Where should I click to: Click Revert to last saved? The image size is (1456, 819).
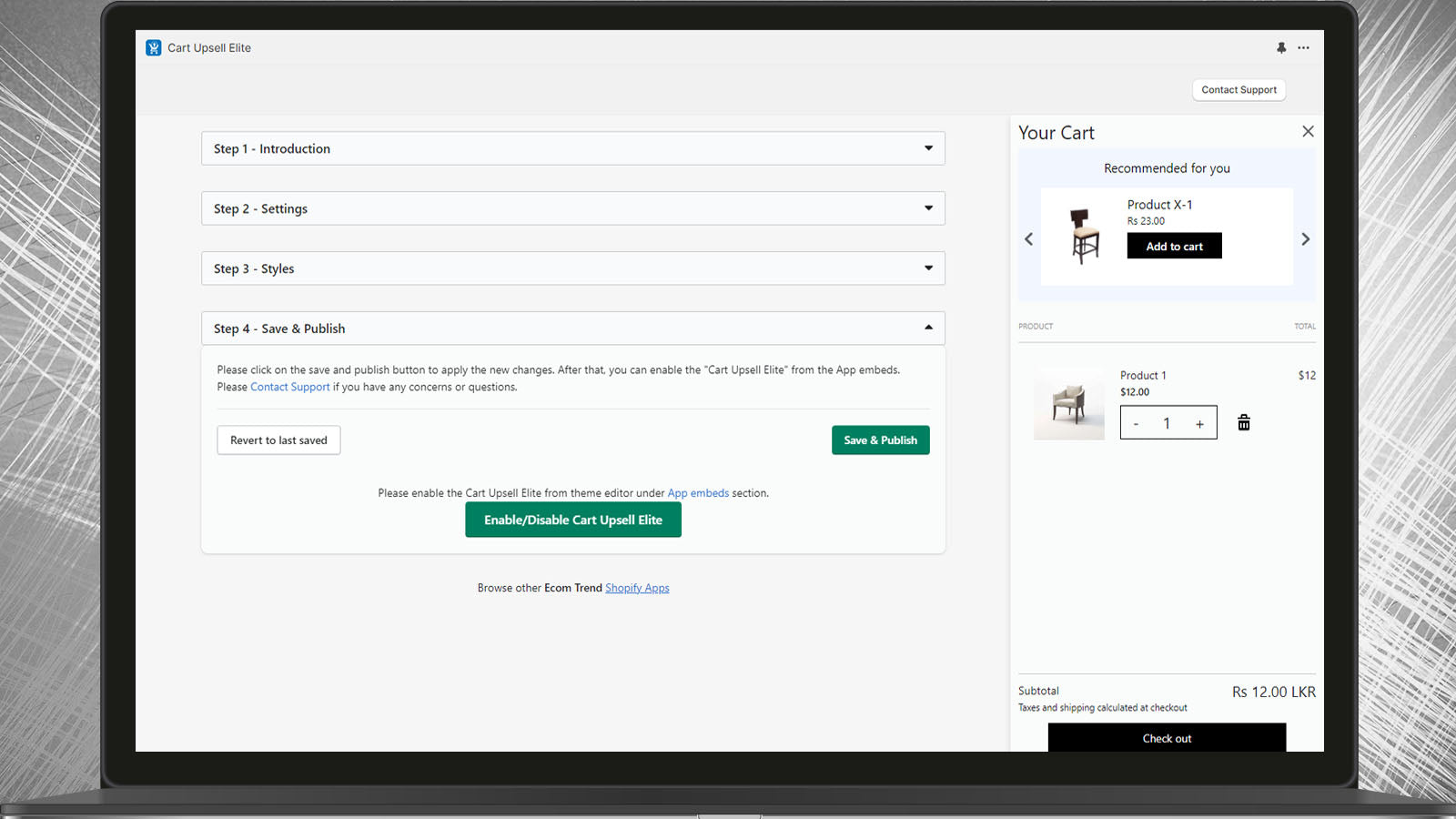[x=278, y=440]
